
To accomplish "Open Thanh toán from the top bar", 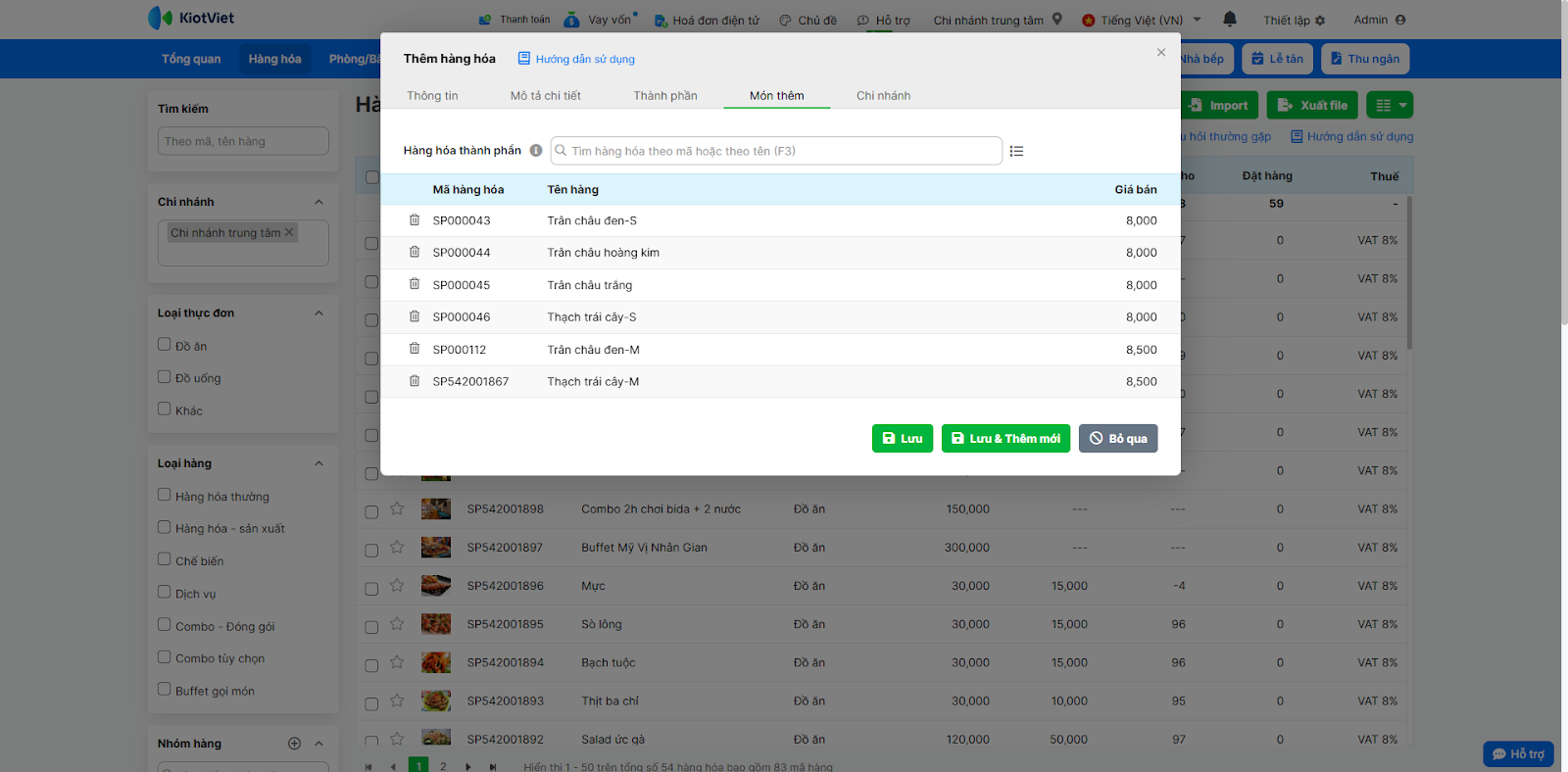I will coord(514,20).
